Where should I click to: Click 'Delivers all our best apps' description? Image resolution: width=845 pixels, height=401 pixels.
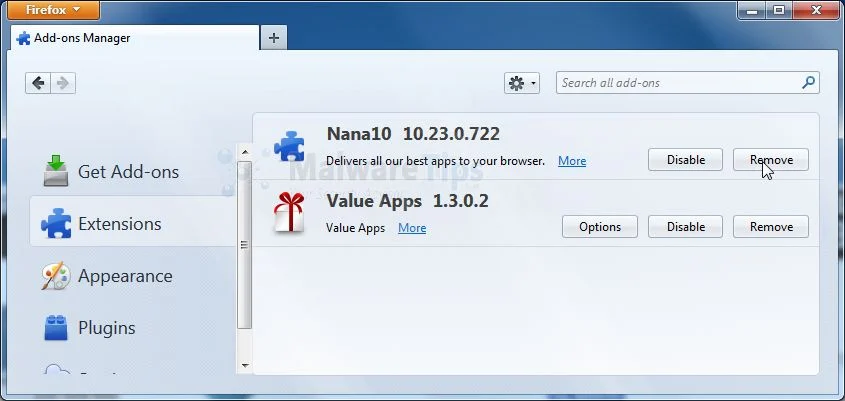point(435,161)
